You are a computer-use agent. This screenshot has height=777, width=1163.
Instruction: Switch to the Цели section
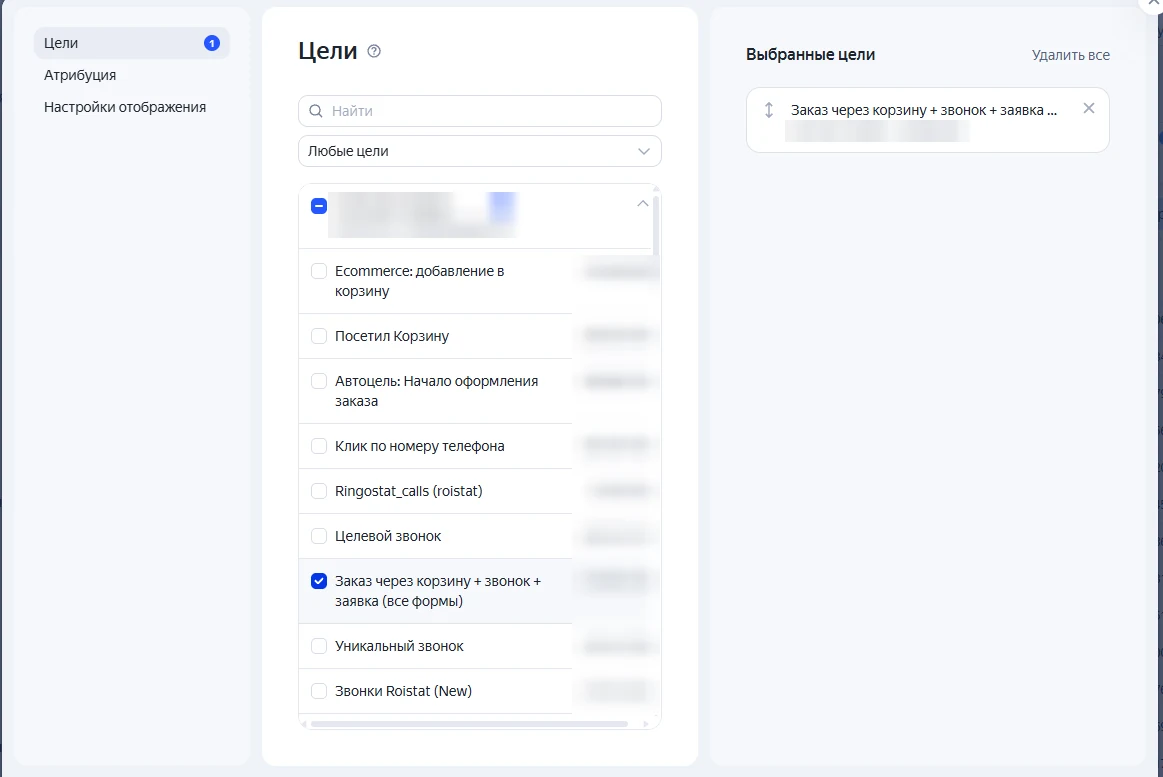point(132,43)
